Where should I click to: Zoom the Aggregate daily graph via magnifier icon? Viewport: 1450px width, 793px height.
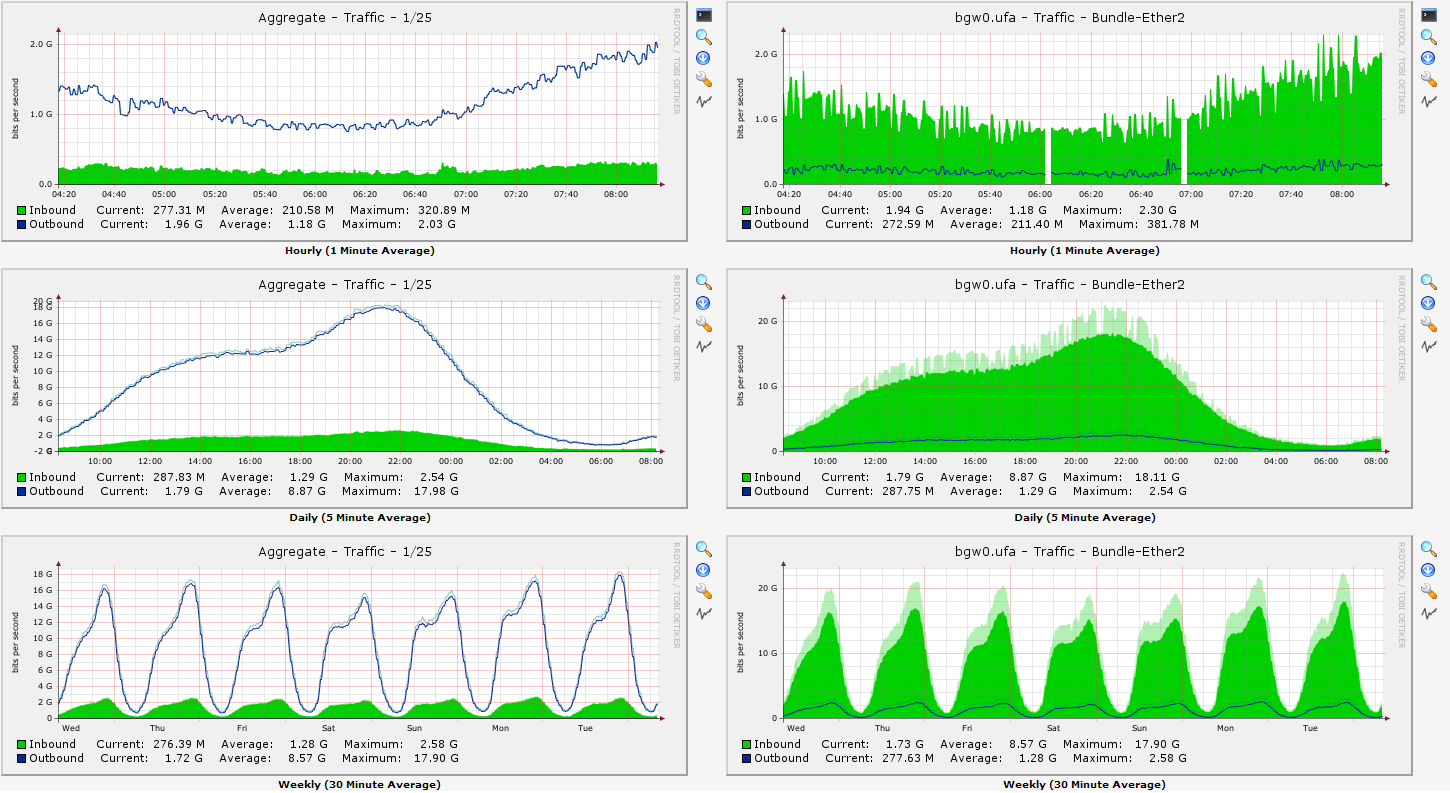coord(704,282)
